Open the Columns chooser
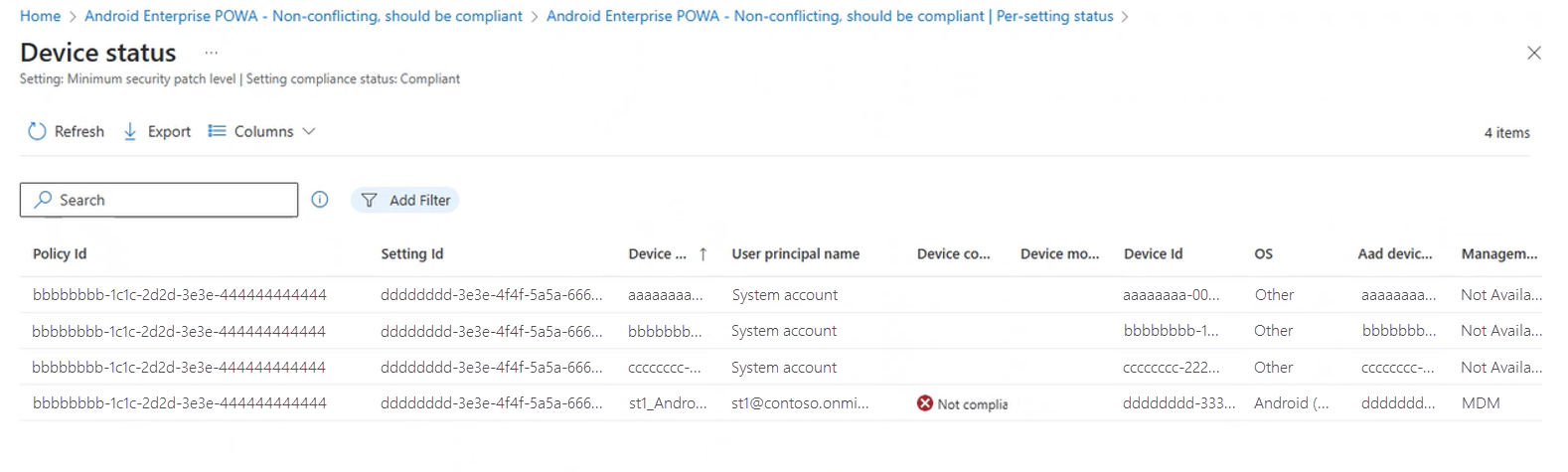 (262, 131)
